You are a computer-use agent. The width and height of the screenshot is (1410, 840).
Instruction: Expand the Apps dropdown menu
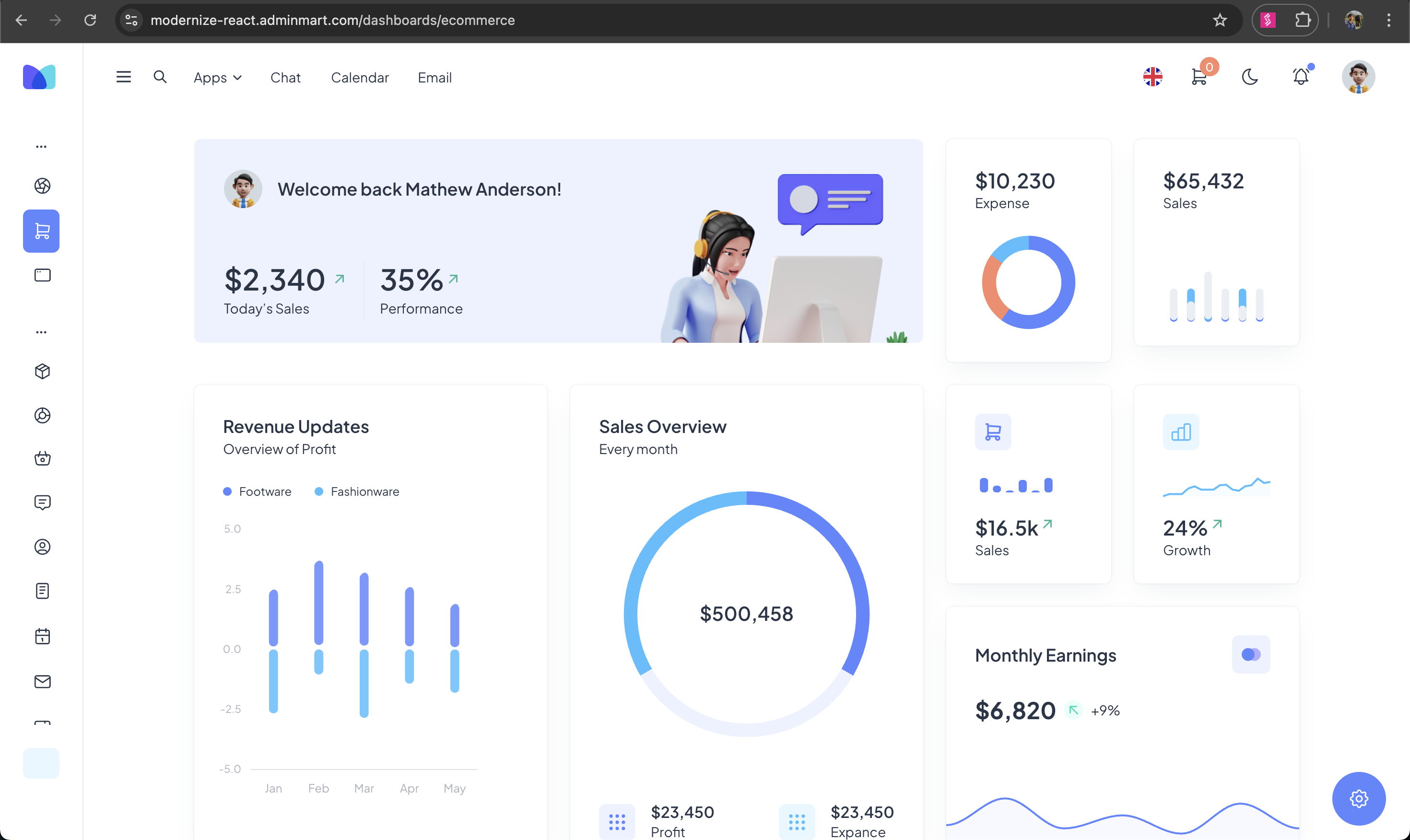click(217, 78)
